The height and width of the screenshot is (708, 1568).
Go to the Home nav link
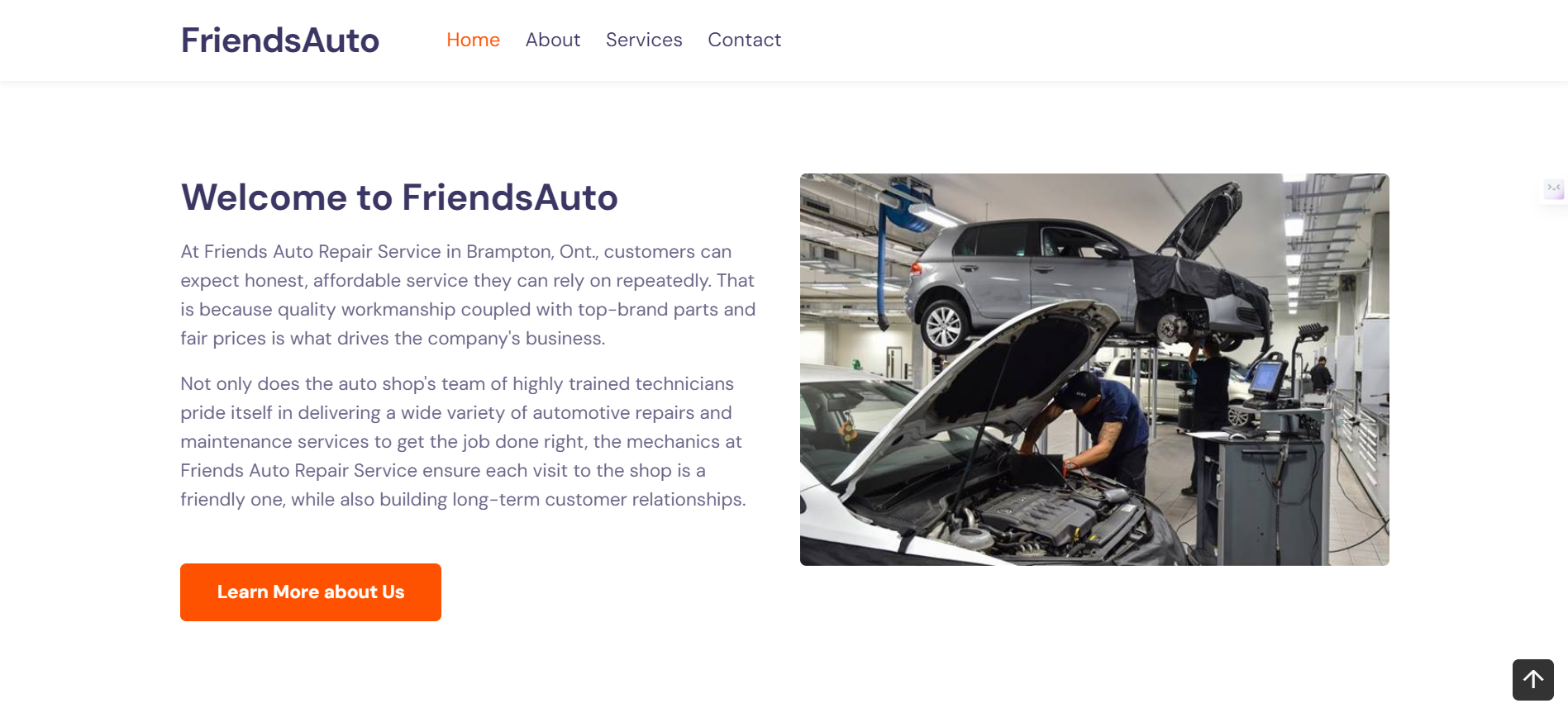(473, 40)
